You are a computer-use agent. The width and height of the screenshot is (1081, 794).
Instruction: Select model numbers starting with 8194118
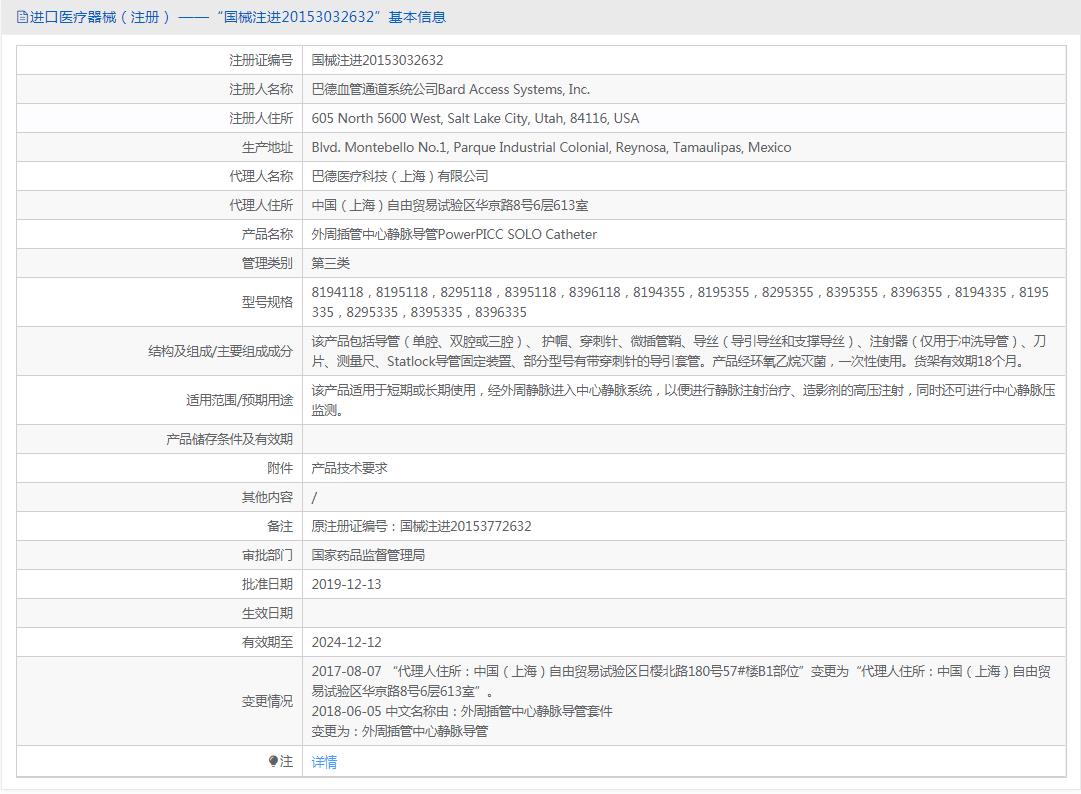point(680,302)
